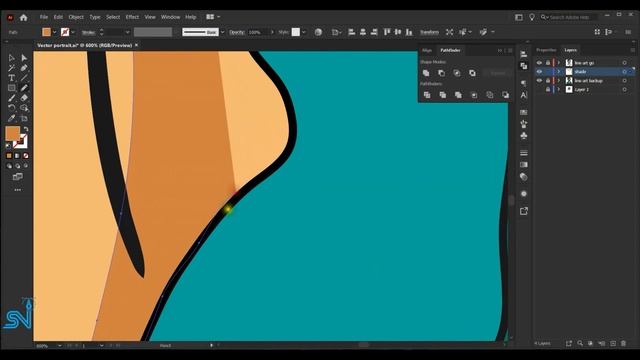This screenshot has height=360, width=640.
Task: Unlock the line art go layer
Action: tap(548, 63)
